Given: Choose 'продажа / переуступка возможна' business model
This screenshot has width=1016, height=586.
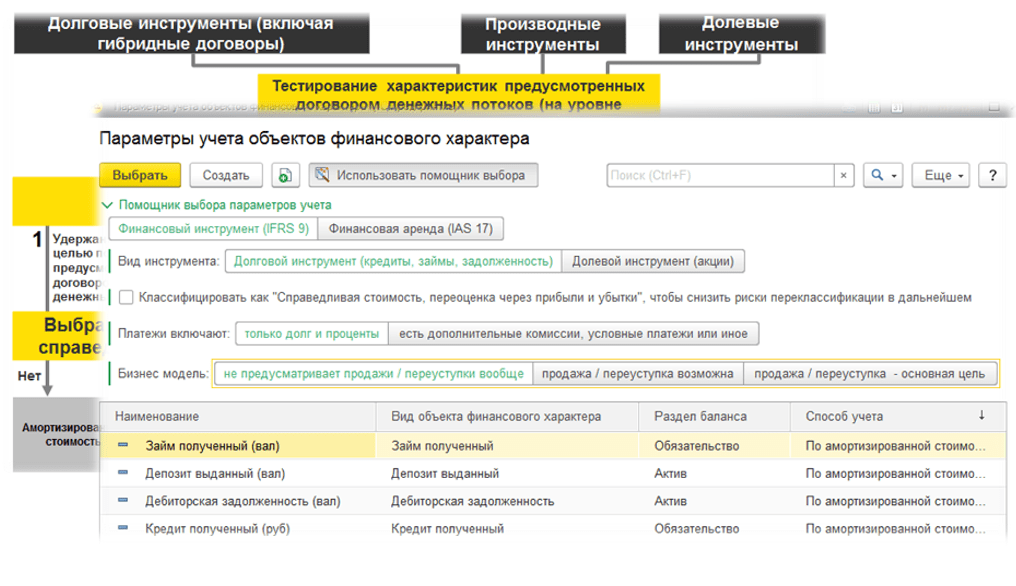Looking at the screenshot, I should (x=638, y=374).
